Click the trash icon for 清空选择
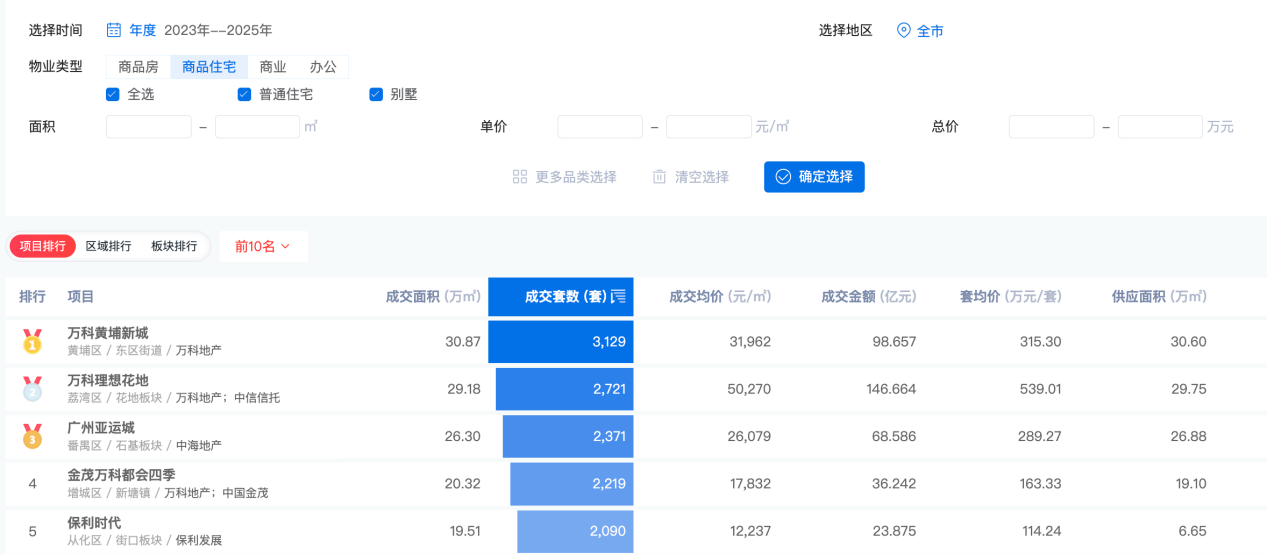 click(x=659, y=177)
